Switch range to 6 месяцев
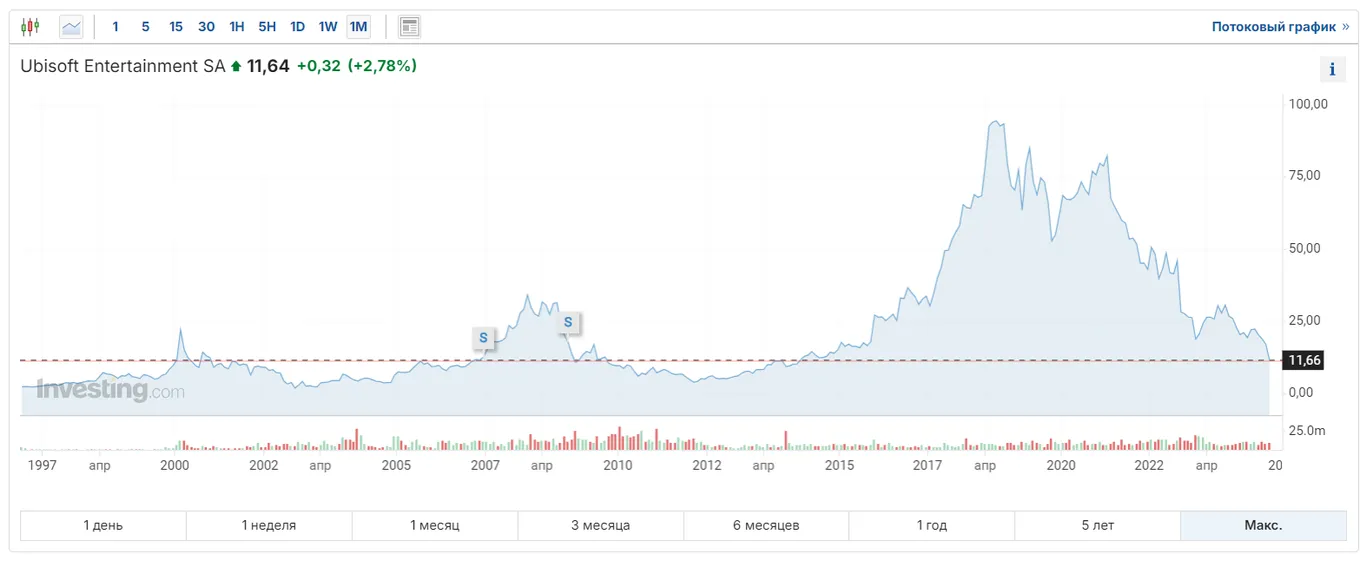Screen dimensions: 1360x567 pos(766,525)
